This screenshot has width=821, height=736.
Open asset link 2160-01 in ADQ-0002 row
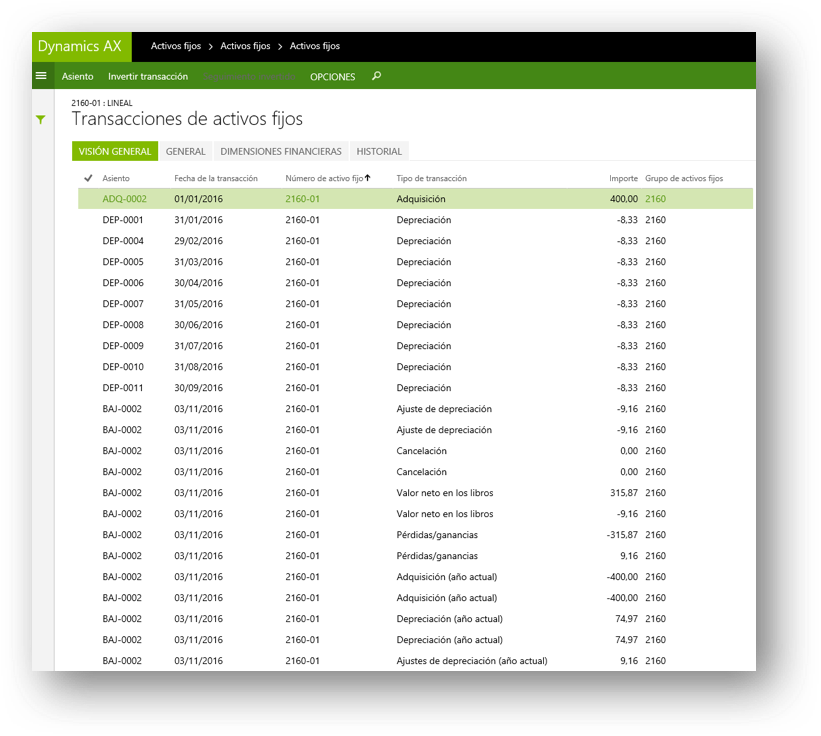[x=302, y=199]
